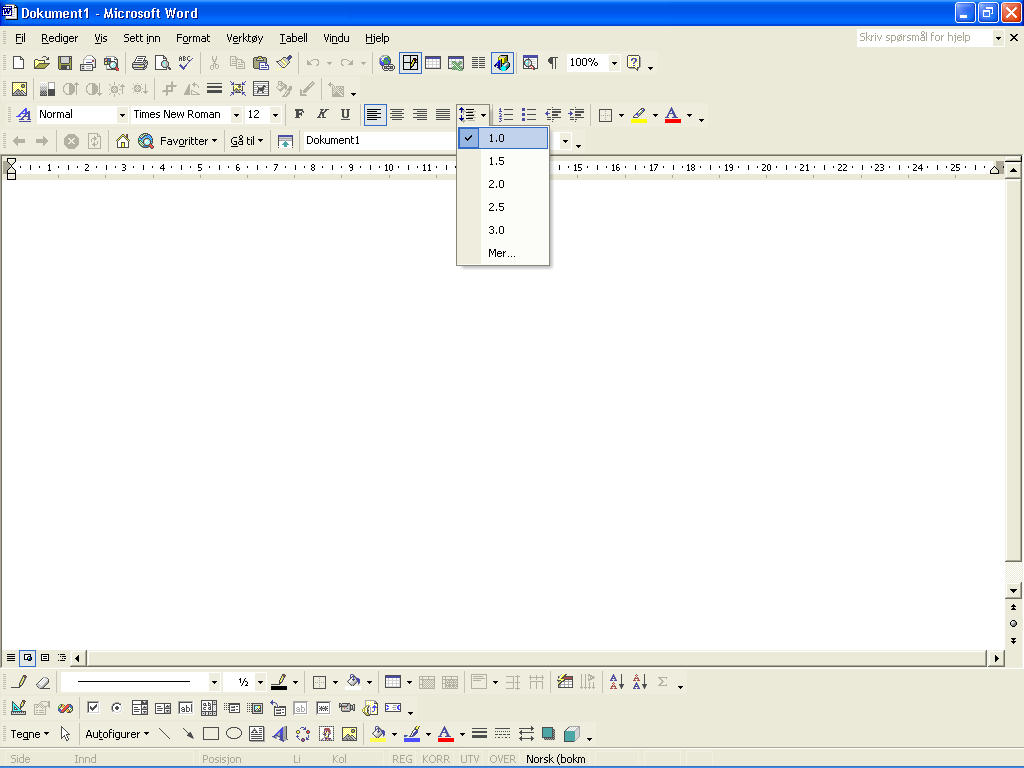Open Mer... line spacing options
Viewport: 1024px width, 768px height.
(x=503, y=253)
